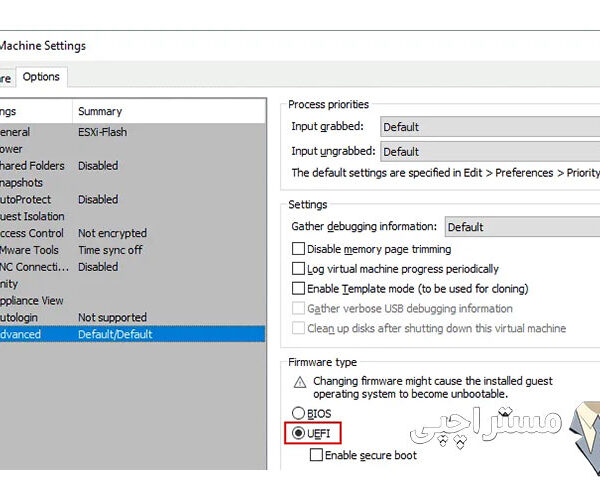
Task: Click the firmware warning triangle icon
Action: tap(299, 382)
